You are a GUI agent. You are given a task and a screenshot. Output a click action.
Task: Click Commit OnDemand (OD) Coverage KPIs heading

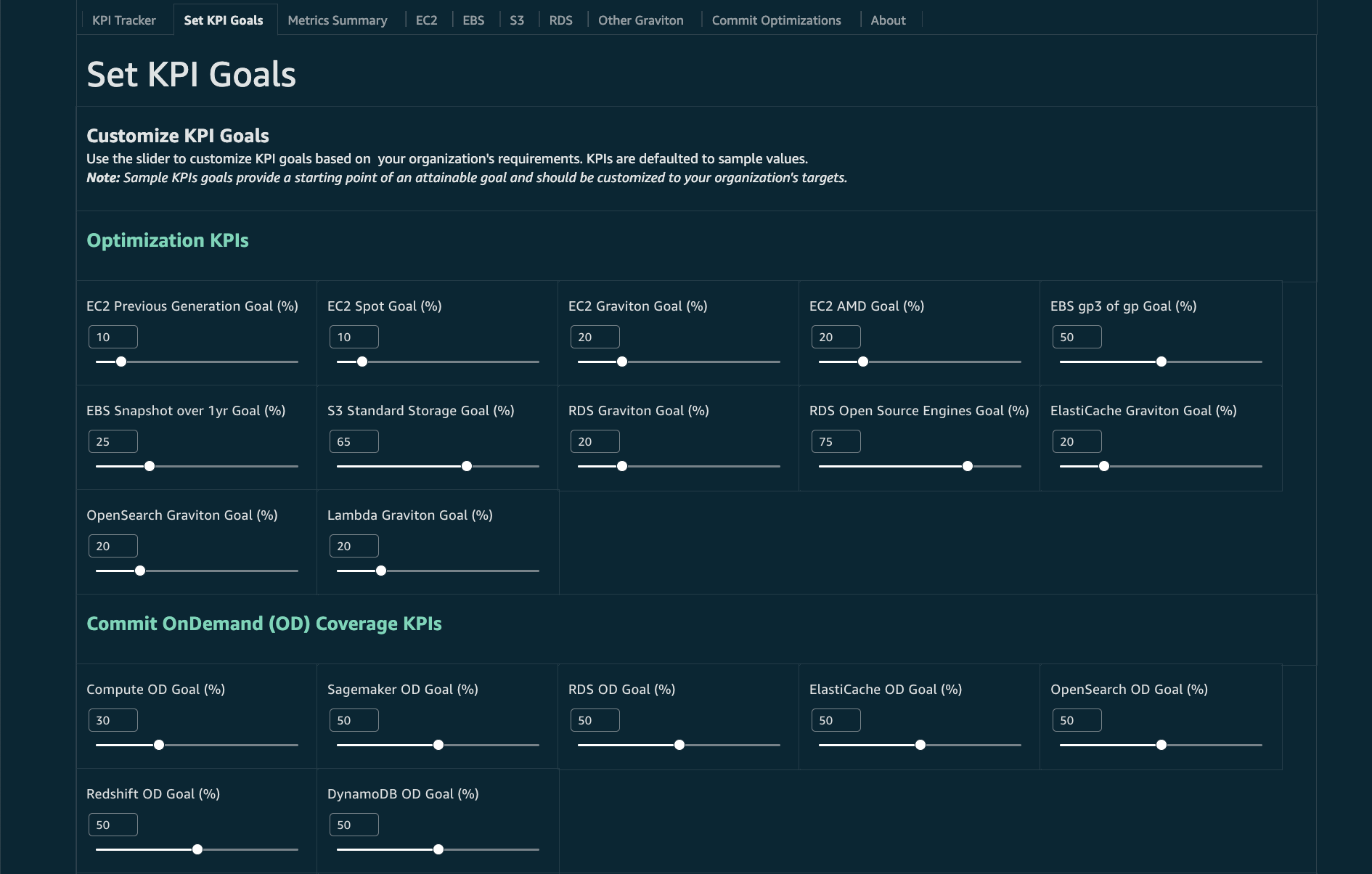(264, 624)
